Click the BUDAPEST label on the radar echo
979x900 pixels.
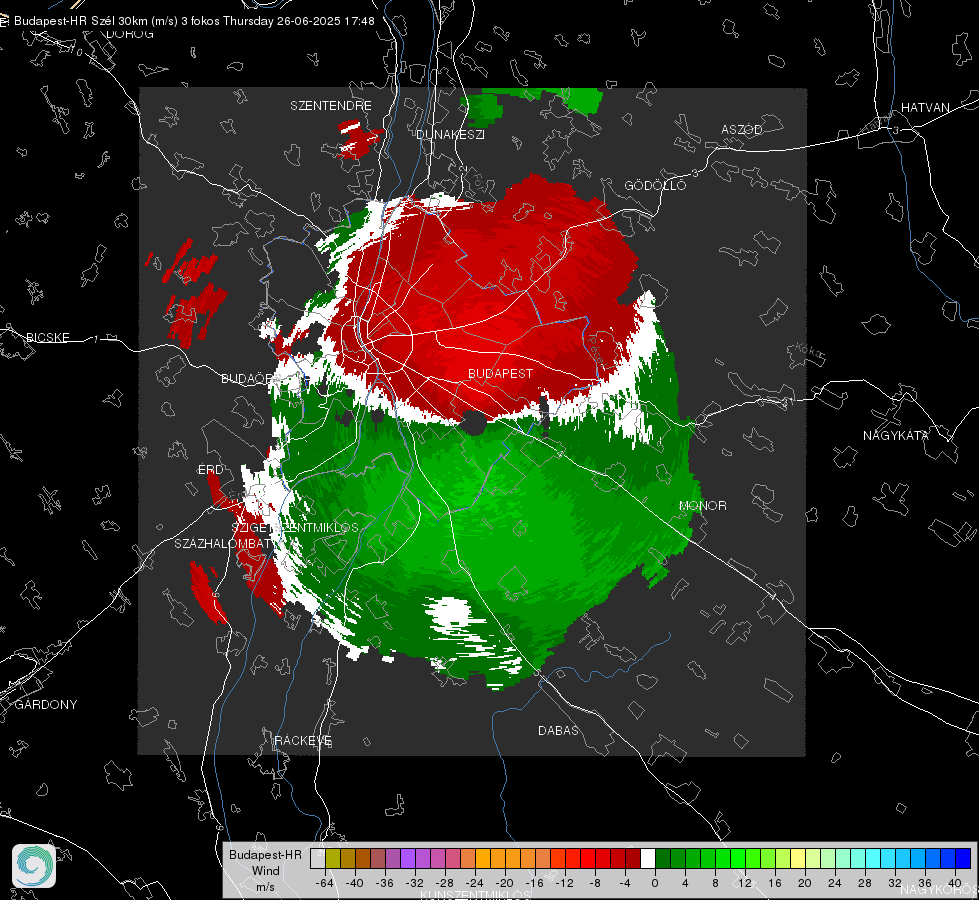point(500,373)
